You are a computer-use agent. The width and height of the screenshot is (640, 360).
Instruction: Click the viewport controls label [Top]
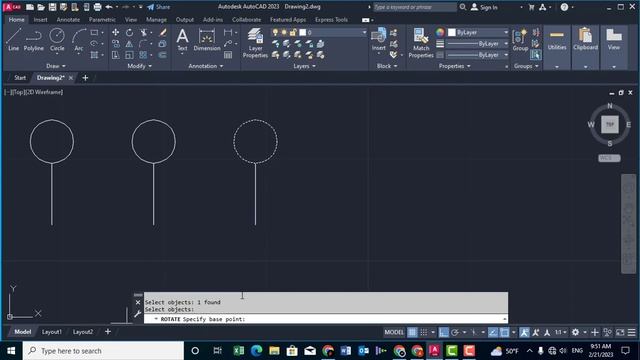18,92
